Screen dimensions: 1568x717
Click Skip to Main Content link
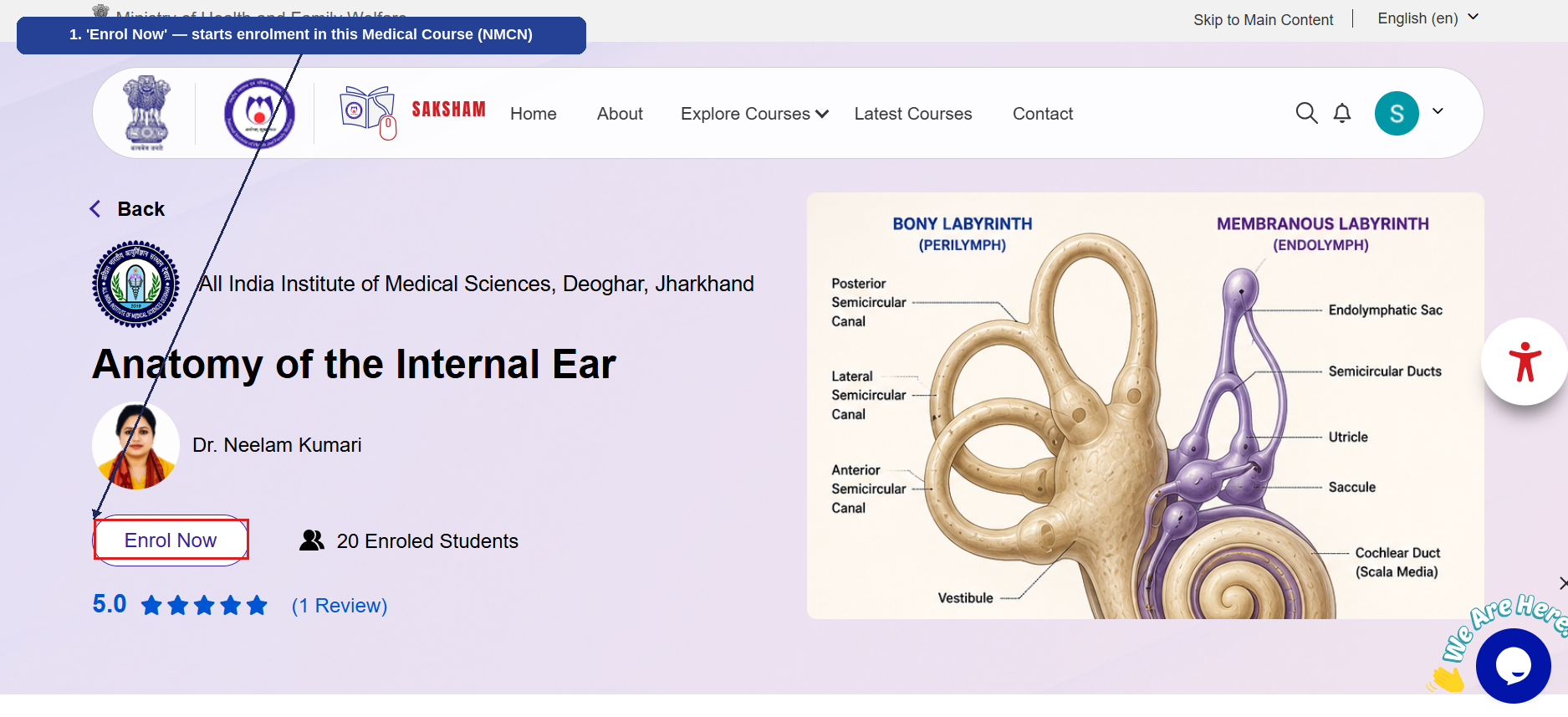[1263, 19]
